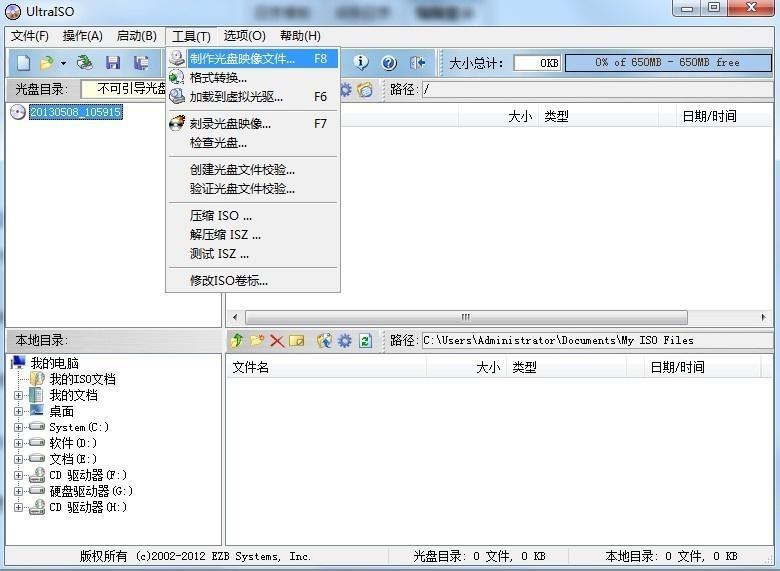Click the 650MB capacity progress bar
This screenshot has height=571, width=780.
point(667,62)
